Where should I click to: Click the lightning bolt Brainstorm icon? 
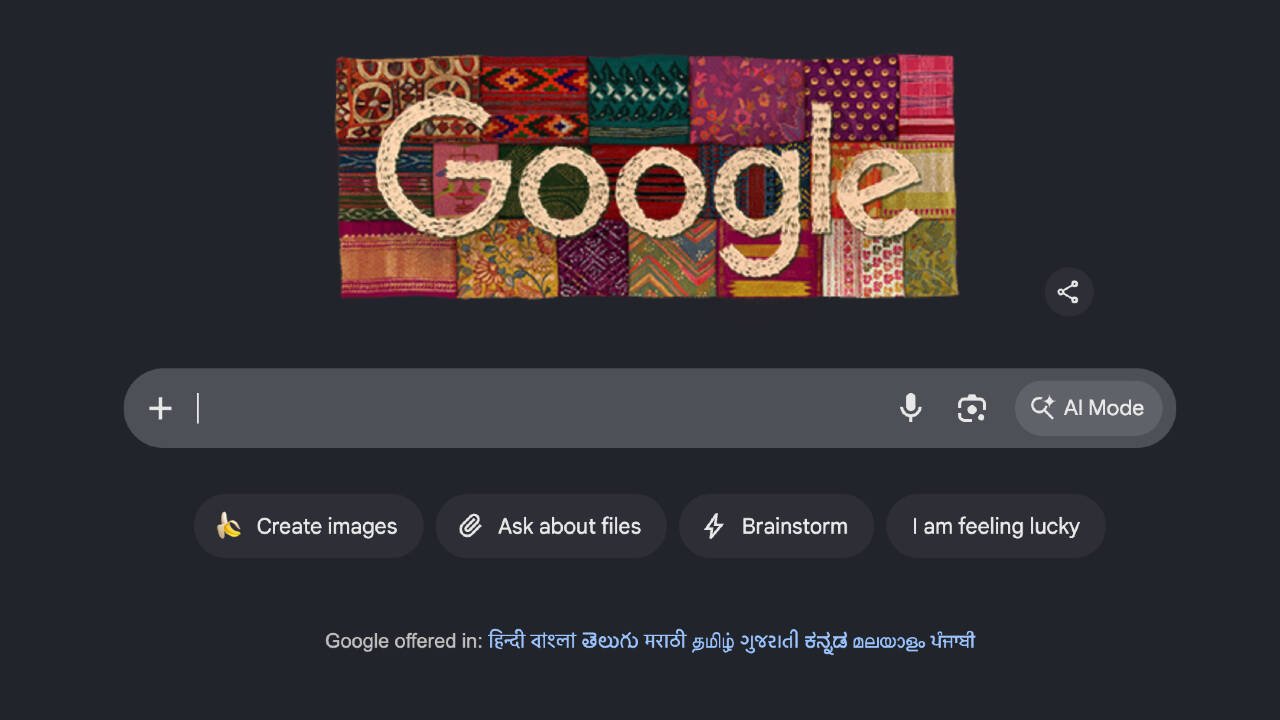point(714,526)
